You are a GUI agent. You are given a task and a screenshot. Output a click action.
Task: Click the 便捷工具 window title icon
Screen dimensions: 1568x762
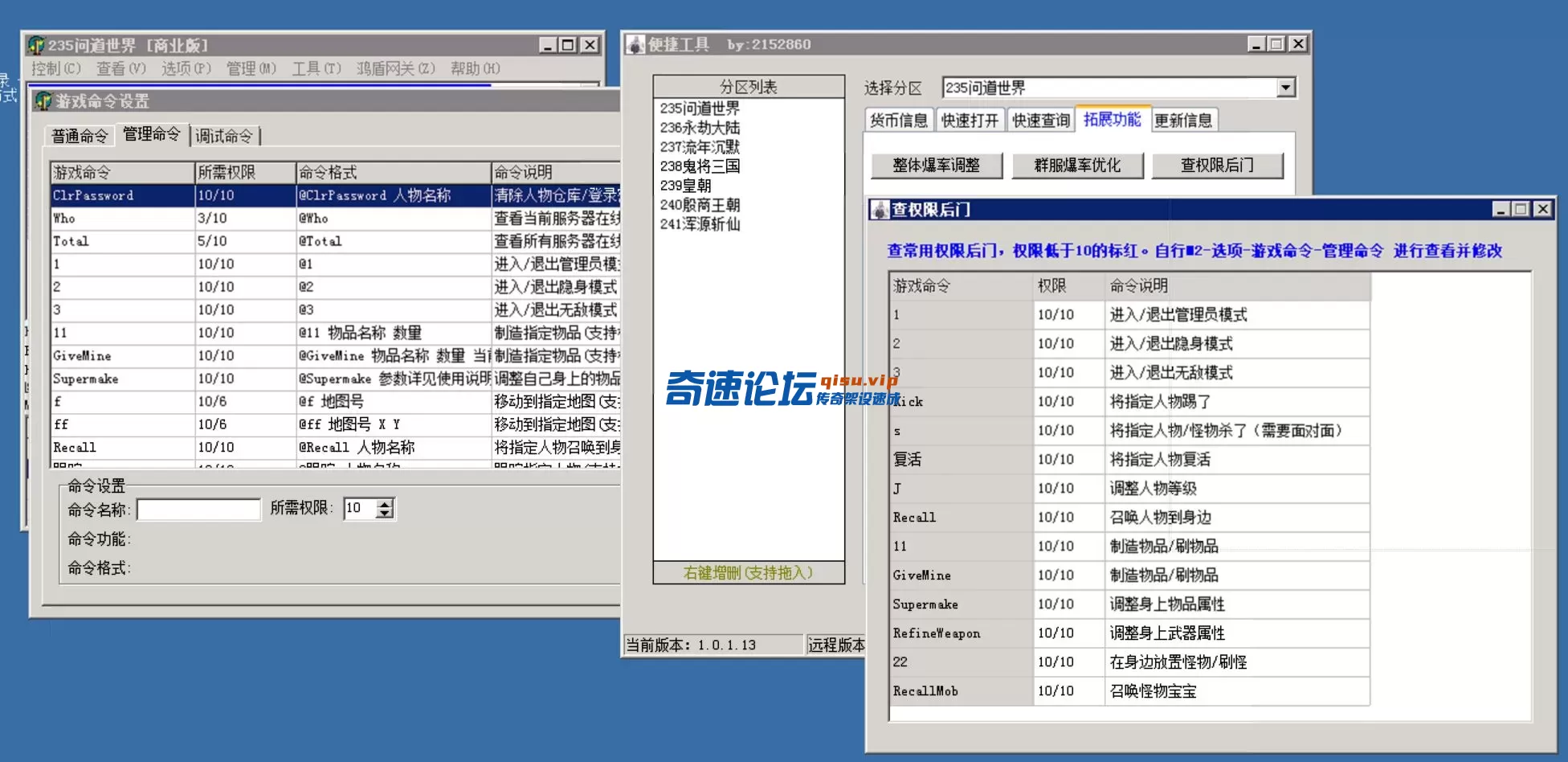(636, 45)
